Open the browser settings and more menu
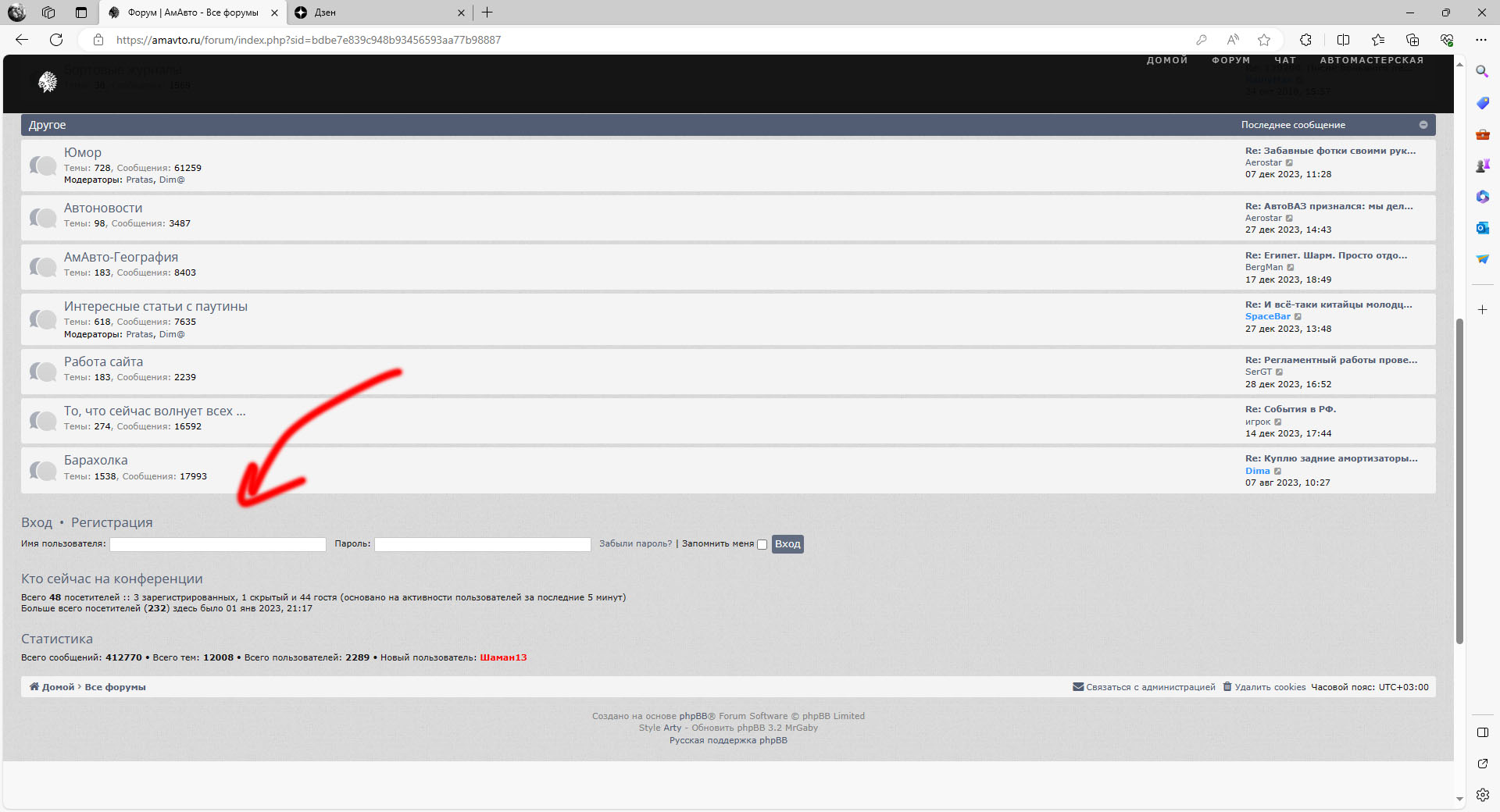Screen dimensions: 1500x812 (x=1480, y=40)
